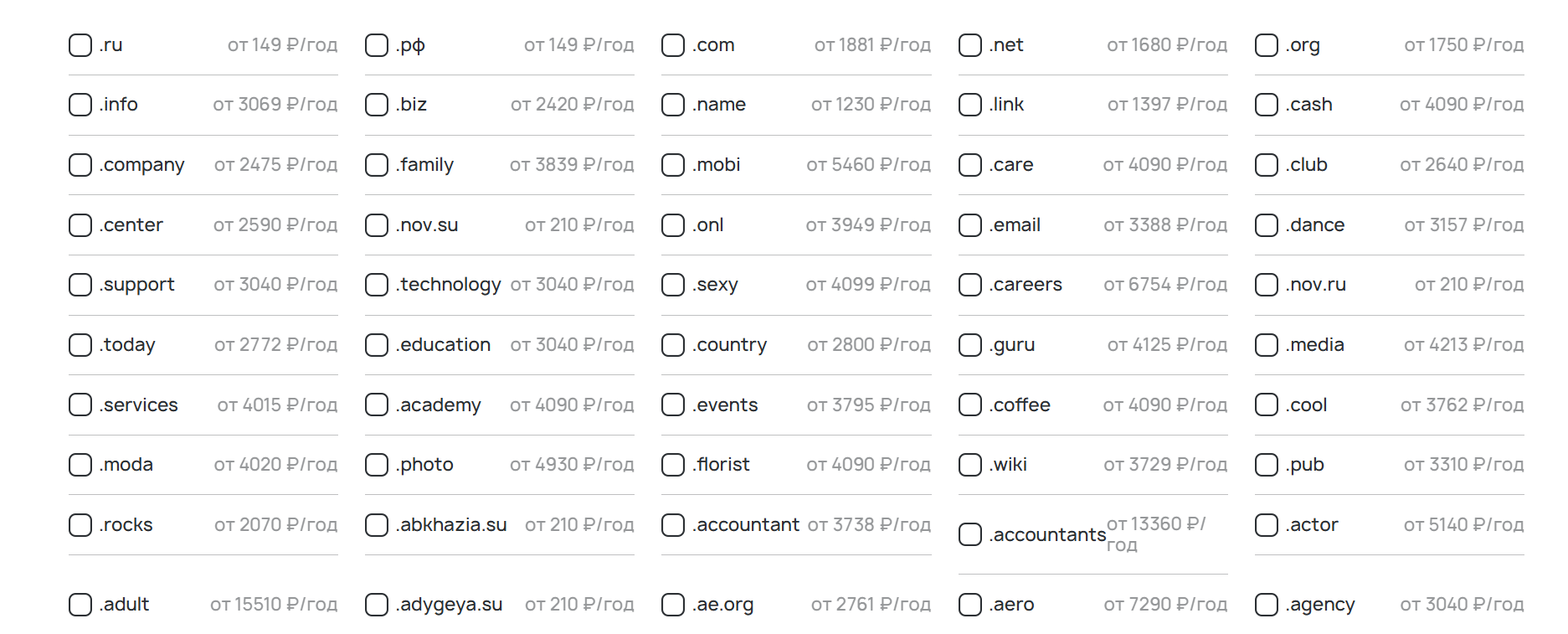Select the .com domain zone checkbox
The height and width of the screenshot is (634, 1568).
coord(673,45)
